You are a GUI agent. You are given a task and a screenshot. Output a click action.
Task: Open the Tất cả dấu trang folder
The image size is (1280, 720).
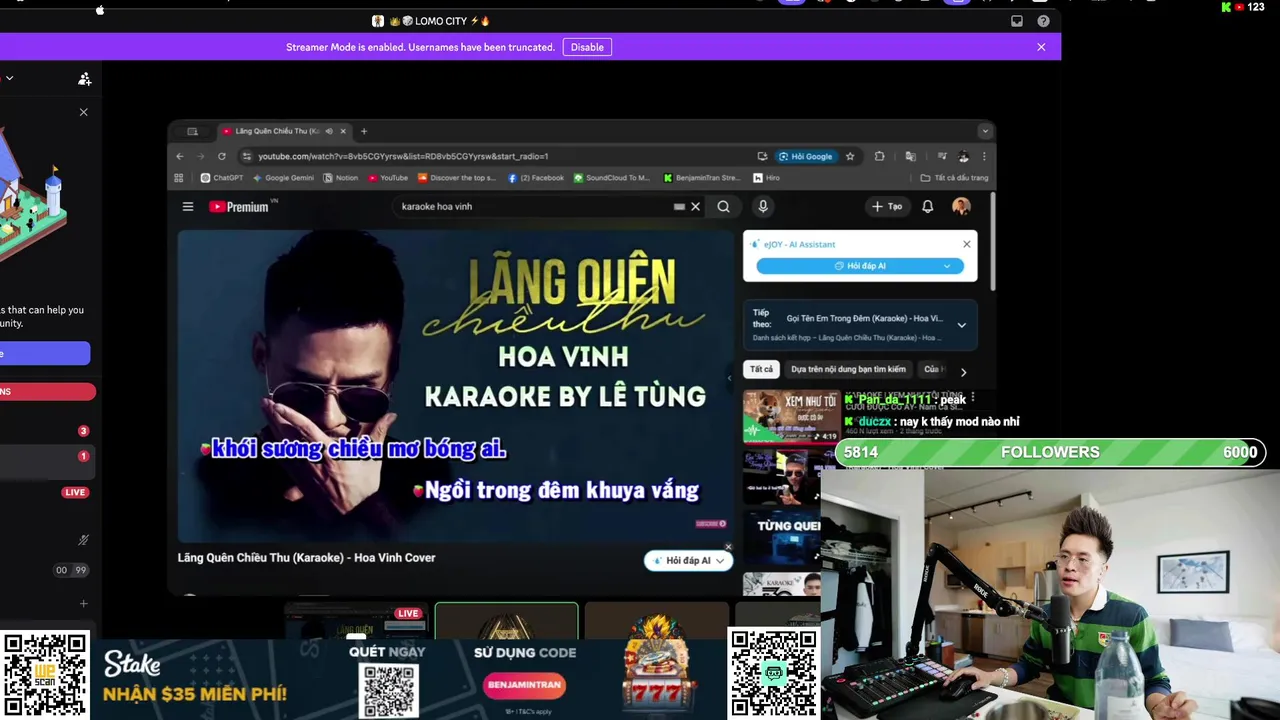(x=955, y=178)
